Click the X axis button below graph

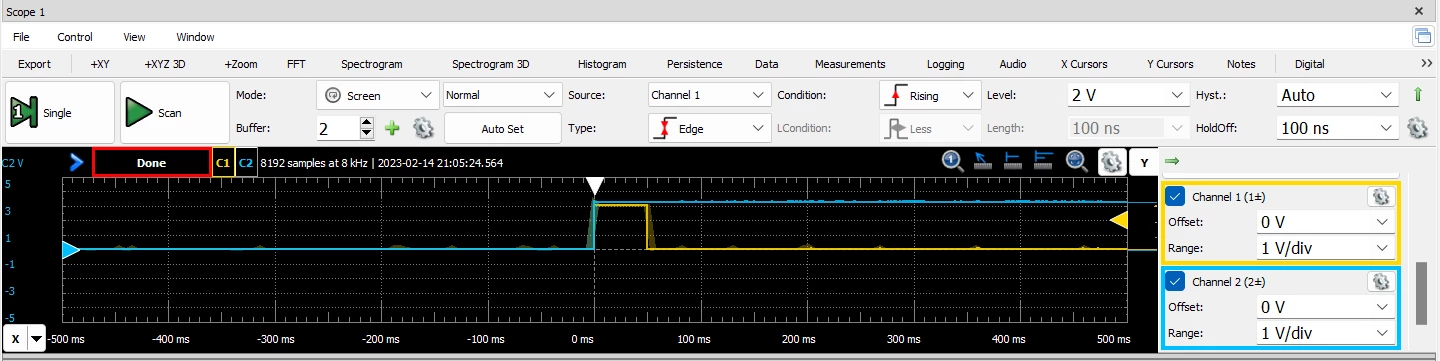pyautogui.click(x=15, y=338)
